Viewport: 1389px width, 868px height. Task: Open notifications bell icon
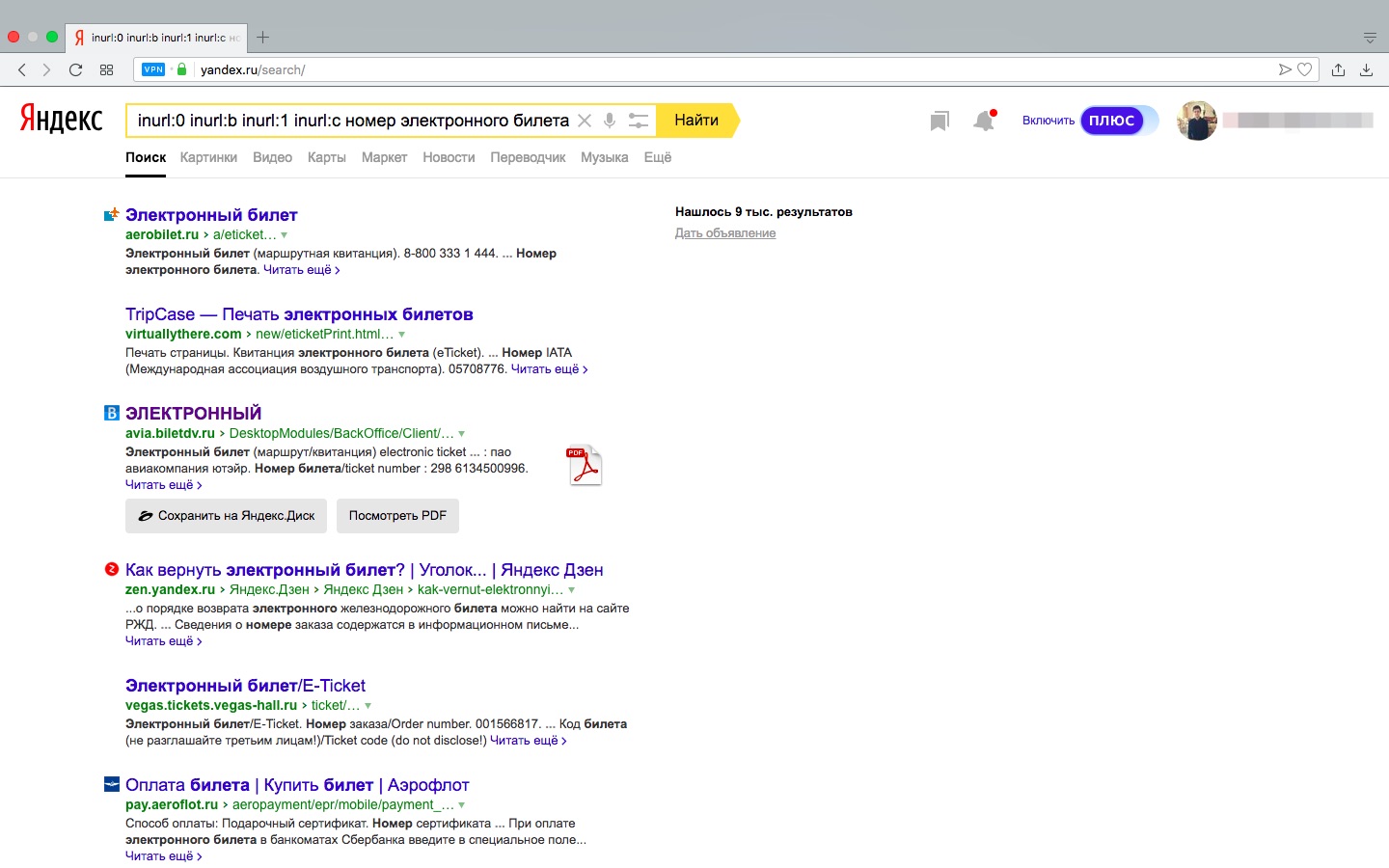click(984, 121)
